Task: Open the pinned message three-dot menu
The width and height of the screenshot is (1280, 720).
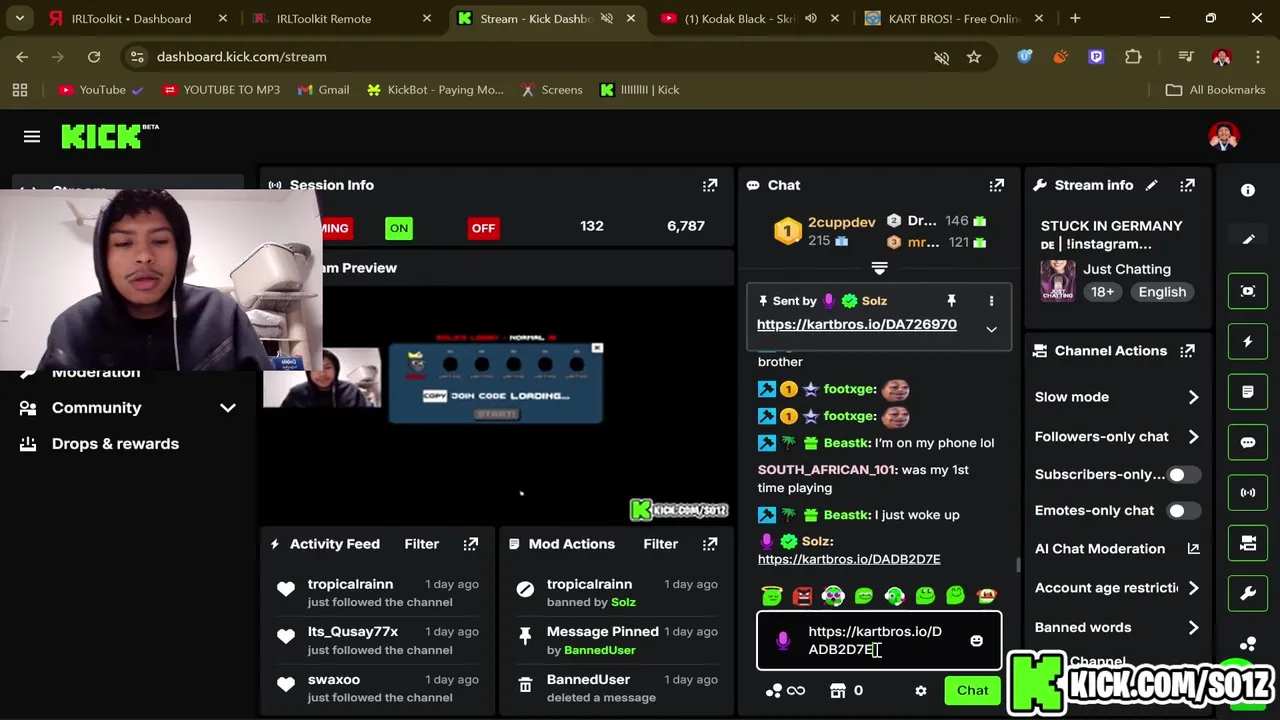Action: pyautogui.click(x=991, y=301)
